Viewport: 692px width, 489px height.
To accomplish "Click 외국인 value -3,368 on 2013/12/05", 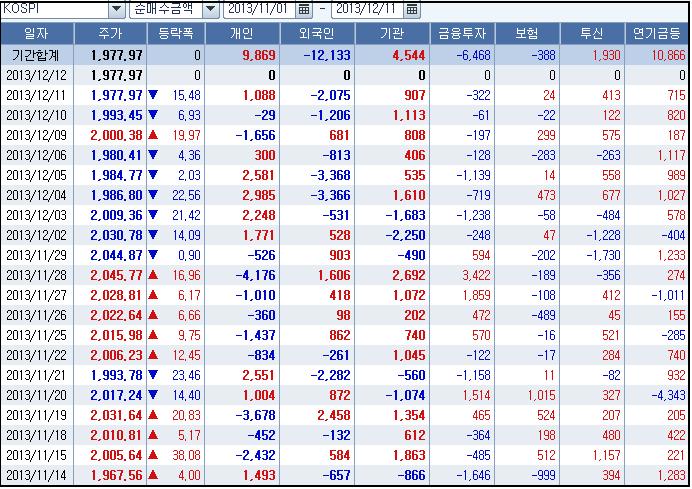I will point(331,175).
